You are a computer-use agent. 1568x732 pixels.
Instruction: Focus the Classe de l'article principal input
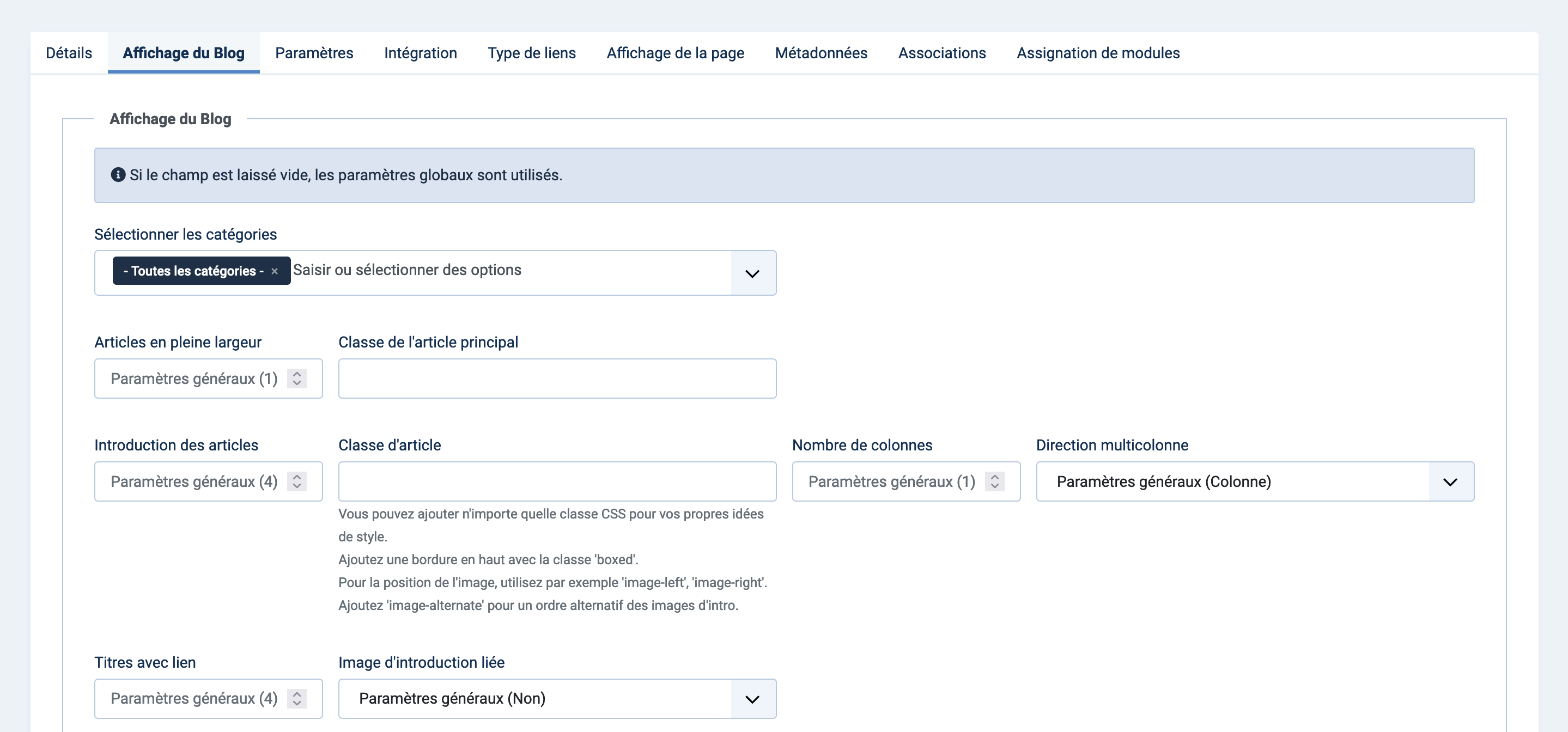[x=557, y=379]
